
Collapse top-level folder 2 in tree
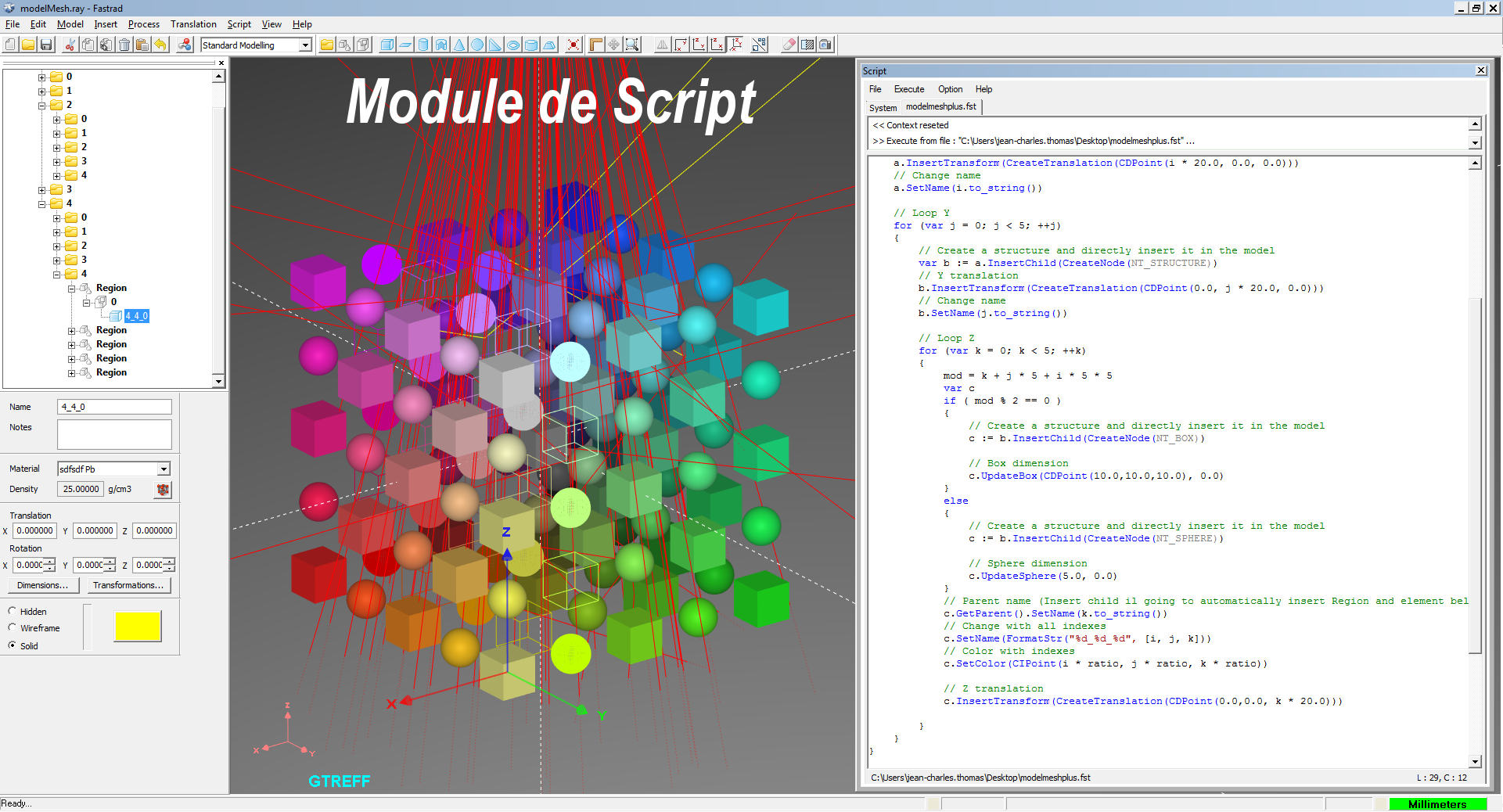pos(42,105)
